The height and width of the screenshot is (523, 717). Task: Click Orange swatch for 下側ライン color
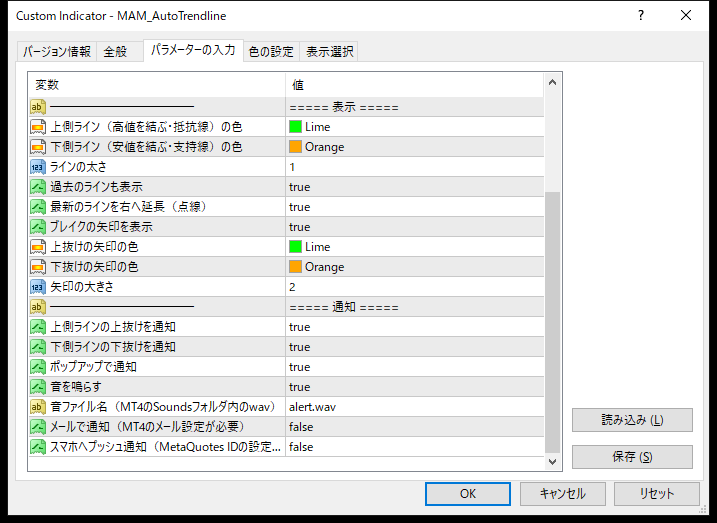[295, 147]
